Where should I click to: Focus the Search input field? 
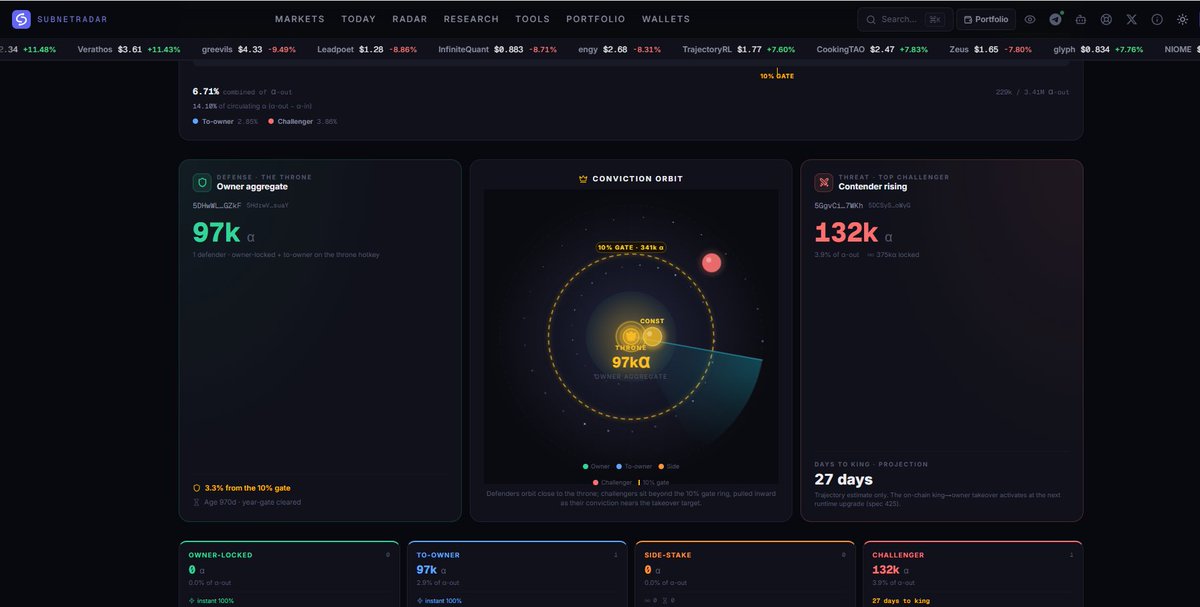905,19
